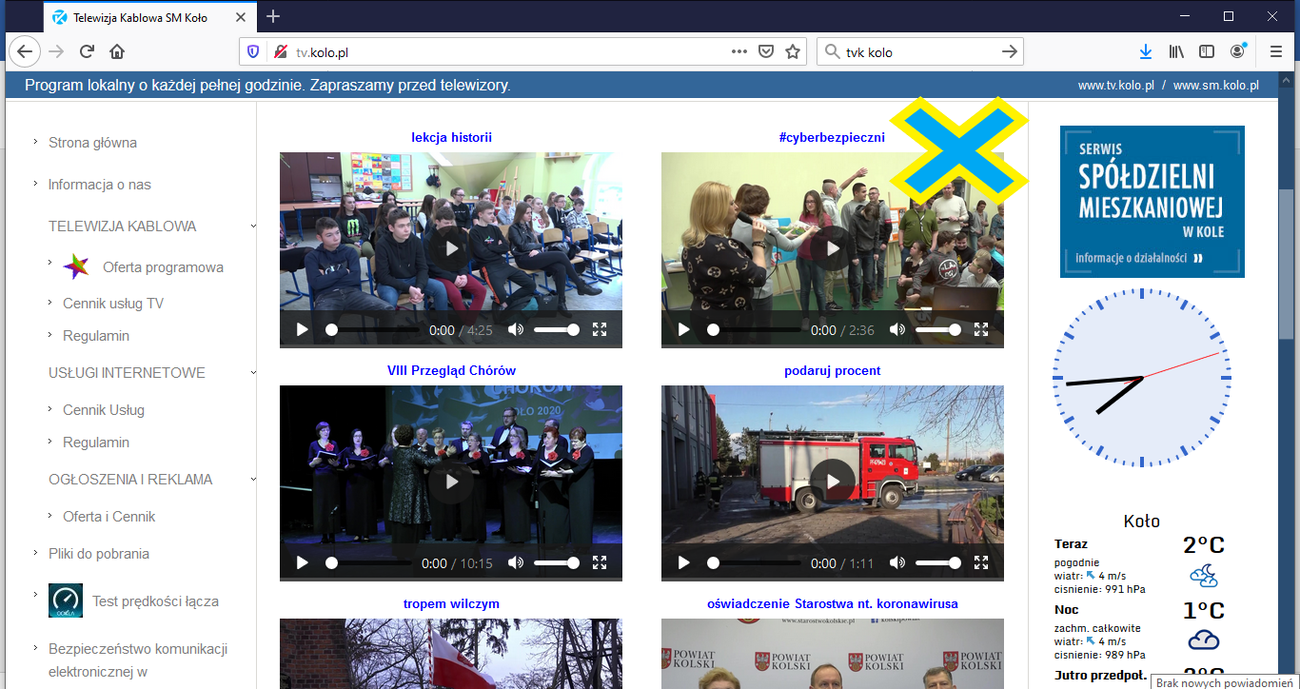Collapse the OGŁOSZENIA I REKLAMA section arrow
The height and width of the screenshot is (689, 1300).
(x=253, y=480)
